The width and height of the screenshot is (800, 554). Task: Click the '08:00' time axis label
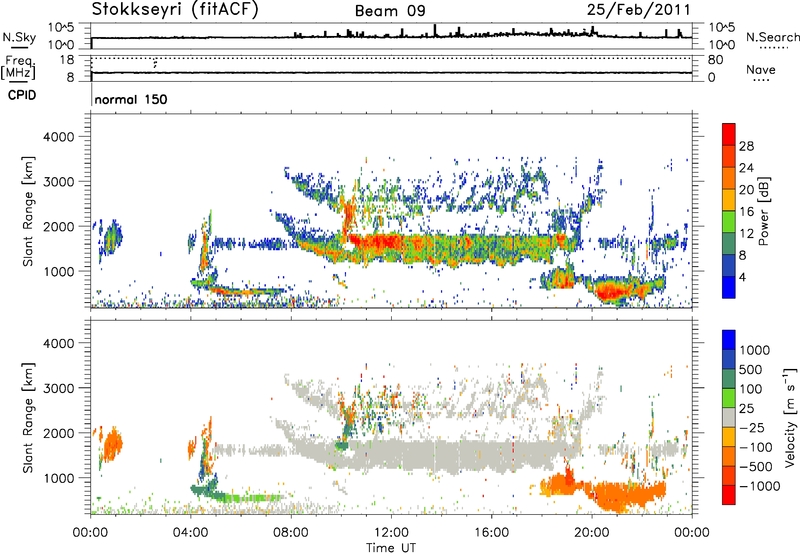(291, 533)
